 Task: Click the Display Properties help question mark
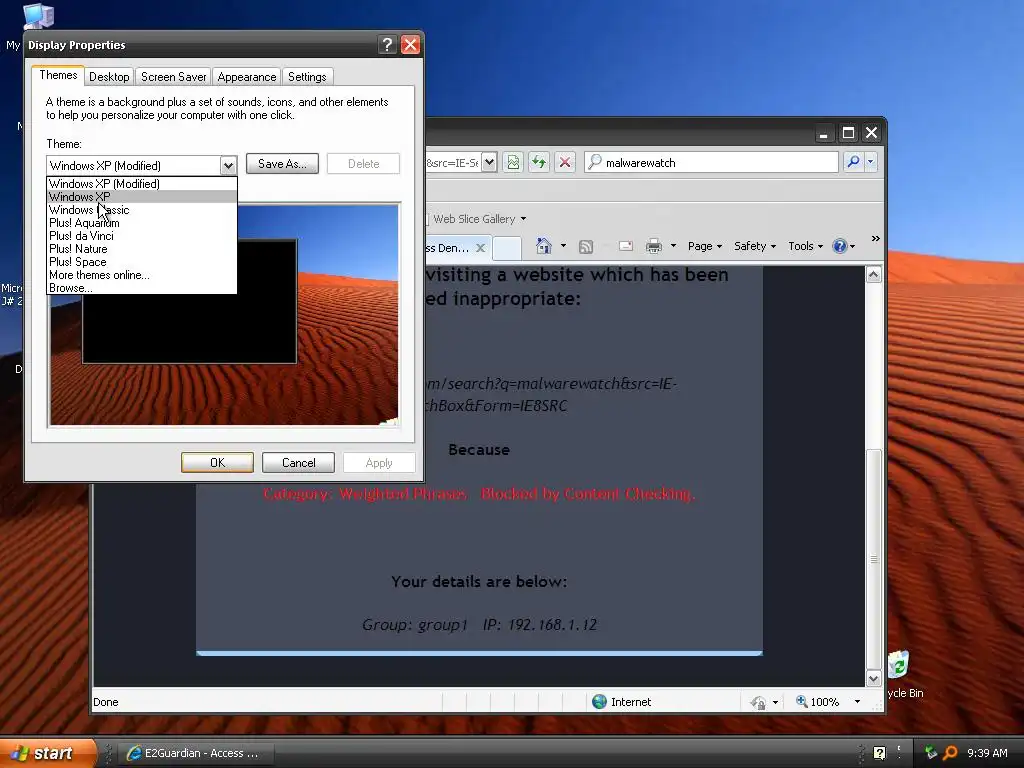(387, 44)
